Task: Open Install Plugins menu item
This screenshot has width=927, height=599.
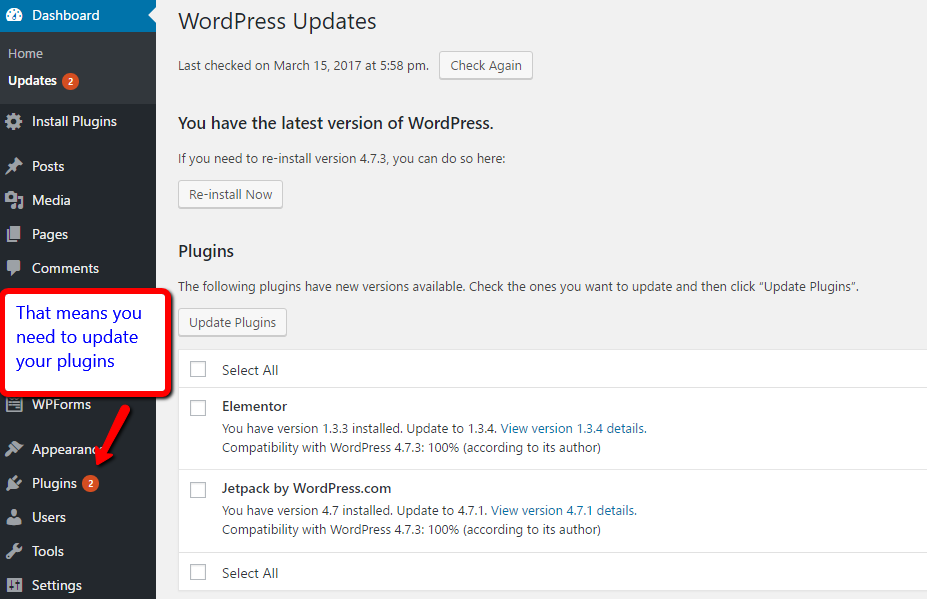Action: click(78, 122)
